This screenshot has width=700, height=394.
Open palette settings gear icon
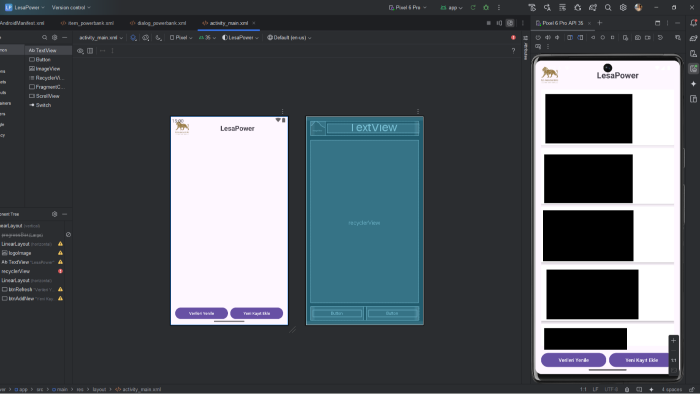coord(54,38)
